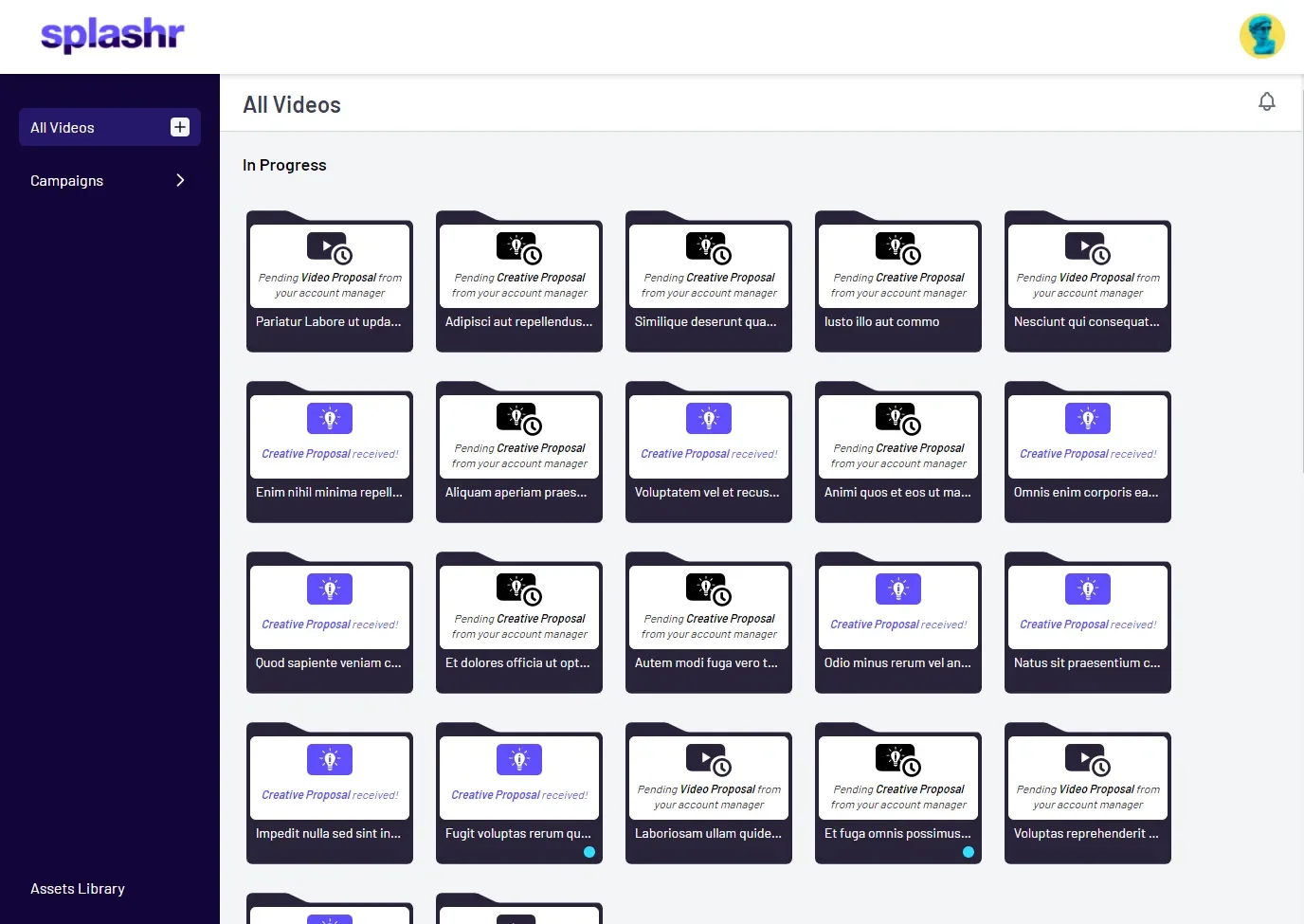Click the splashr logo
The image size is (1304, 924).
pos(113,36)
